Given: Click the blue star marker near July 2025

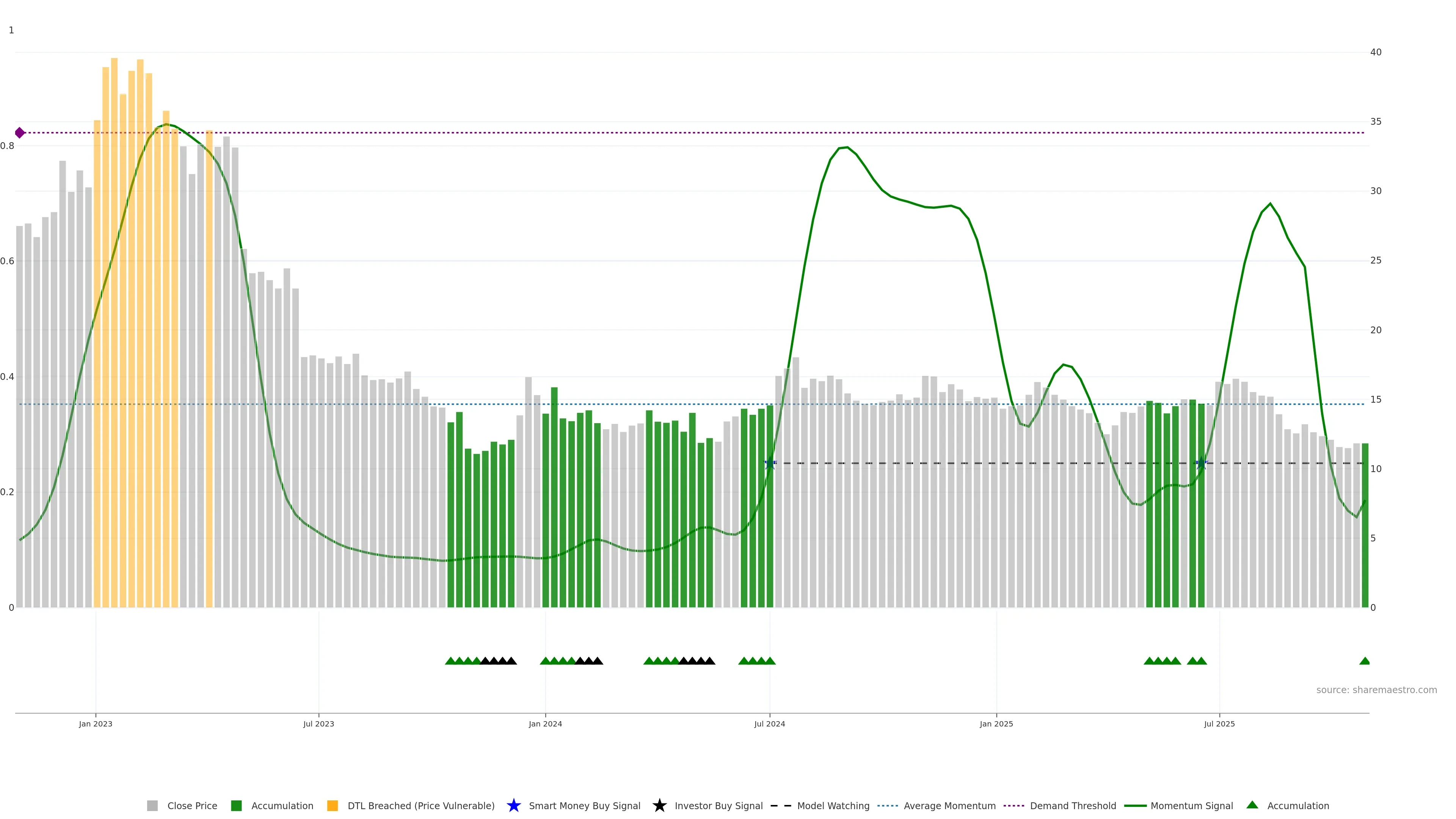Looking at the screenshot, I should (x=1202, y=463).
